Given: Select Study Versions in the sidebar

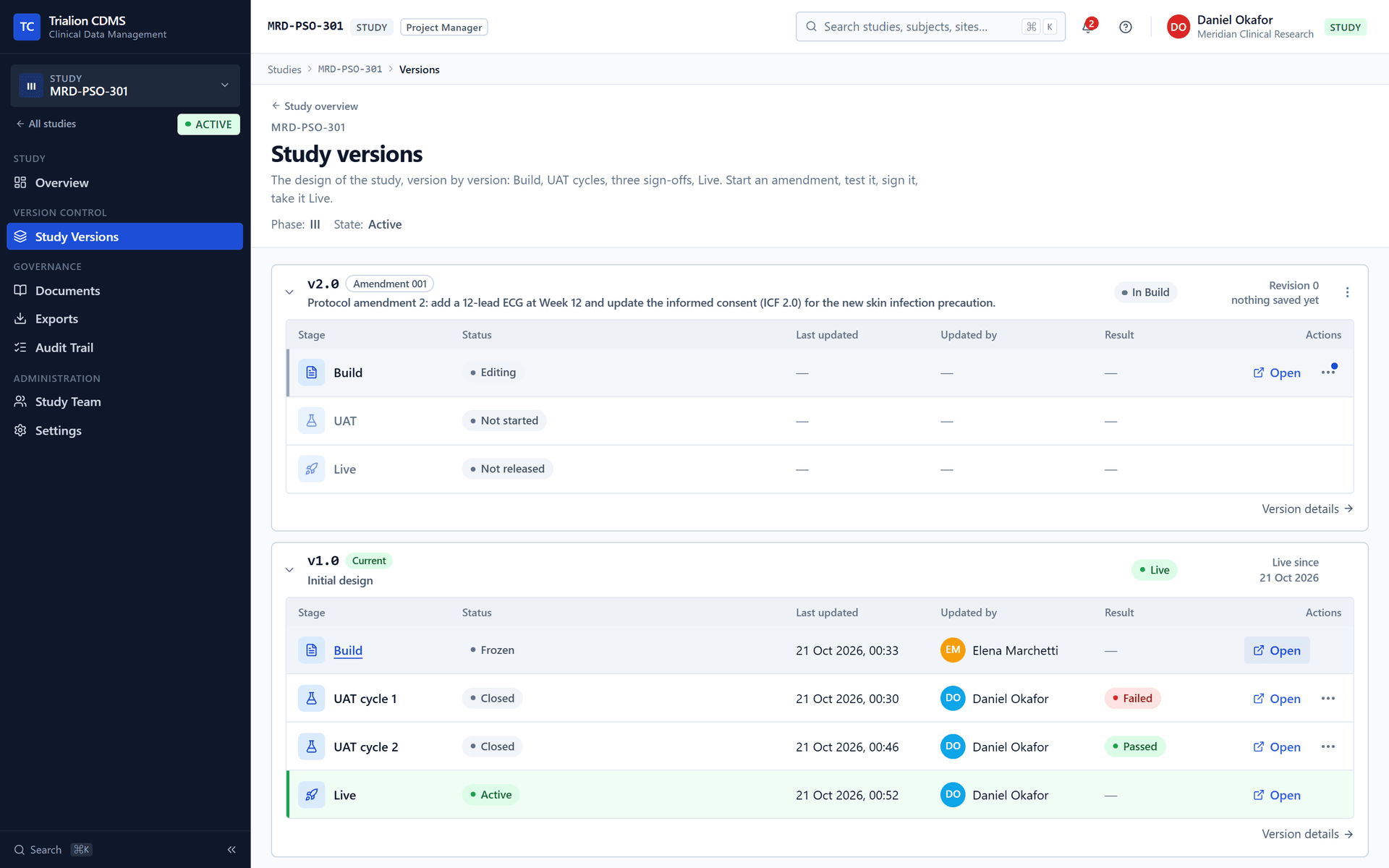Looking at the screenshot, I should click(x=124, y=237).
